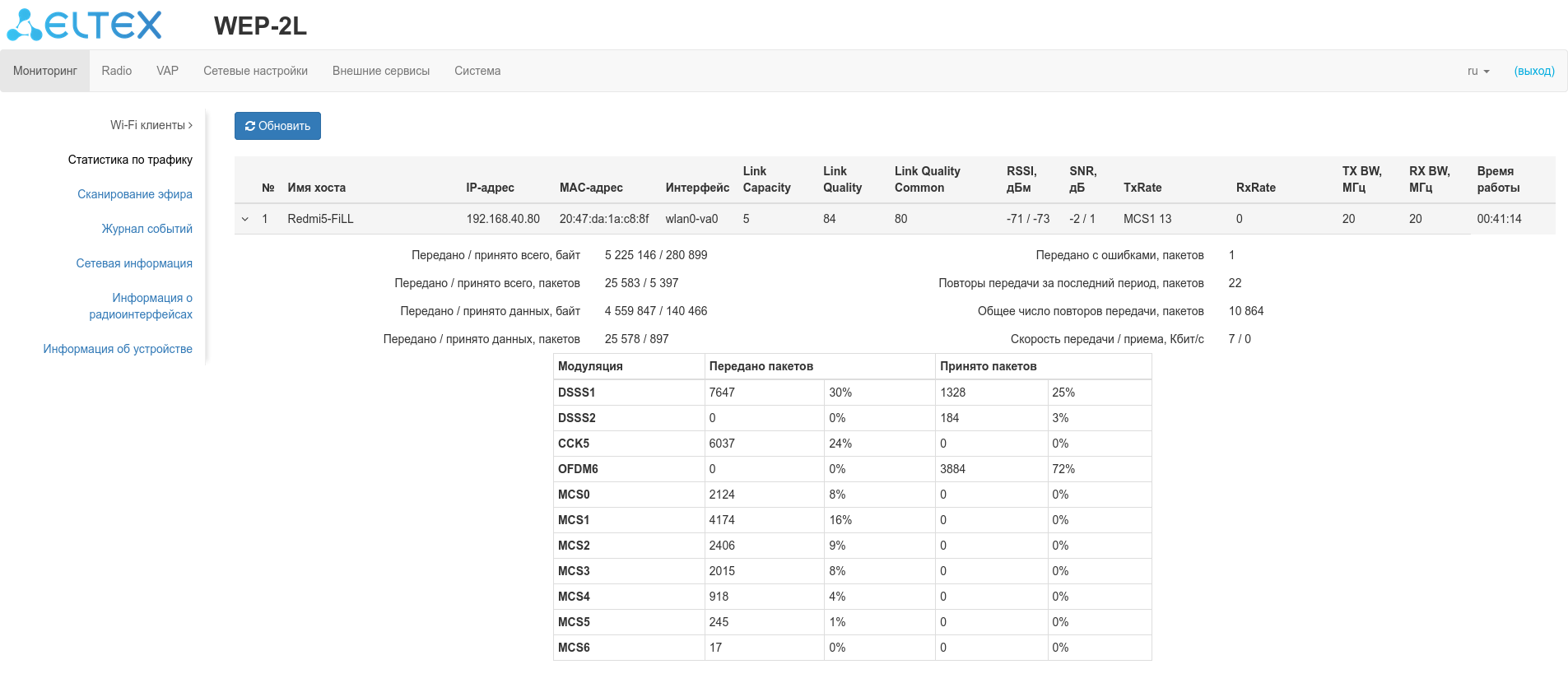Open Информация о радиоинтерфейсах link
This screenshot has width=1568, height=683.
[142, 306]
